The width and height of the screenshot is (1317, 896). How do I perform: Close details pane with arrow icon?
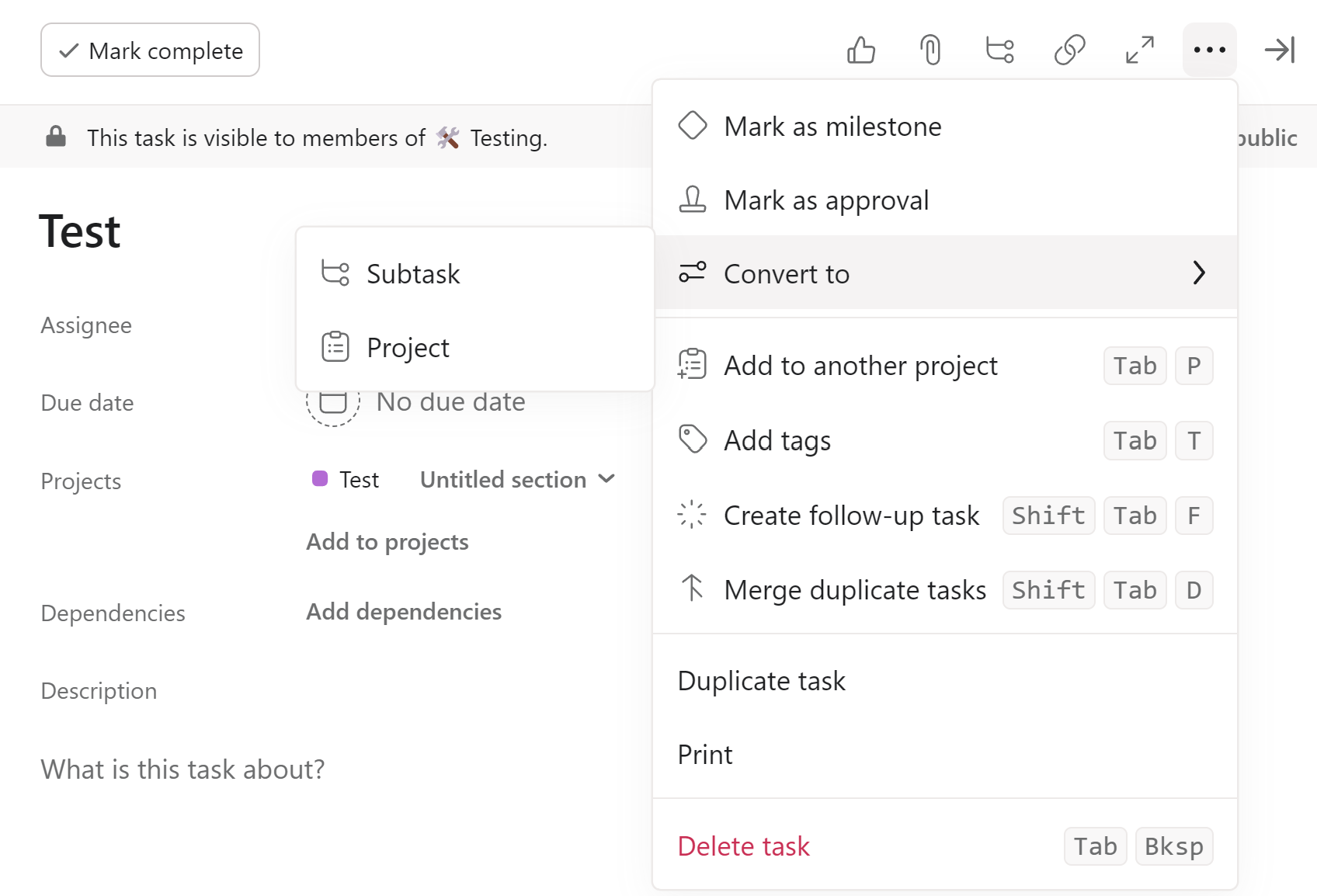pos(1279,50)
